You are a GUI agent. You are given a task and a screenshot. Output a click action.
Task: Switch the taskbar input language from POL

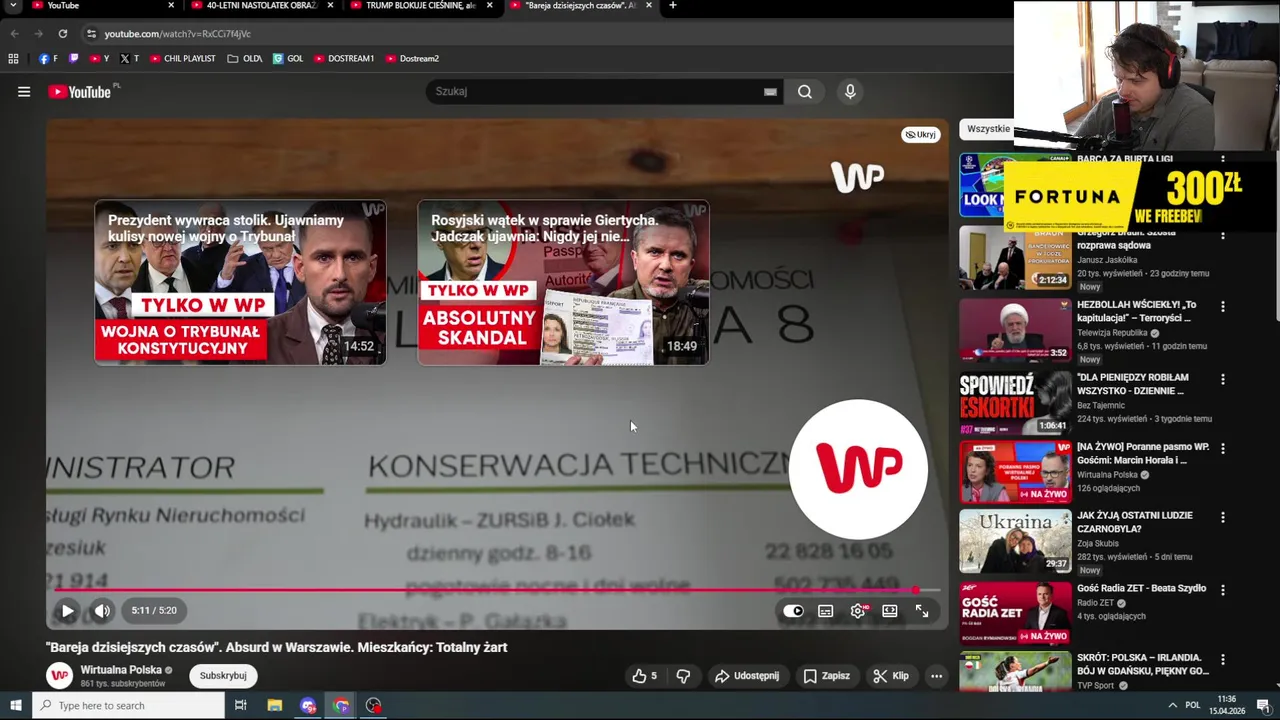[1193, 706]
